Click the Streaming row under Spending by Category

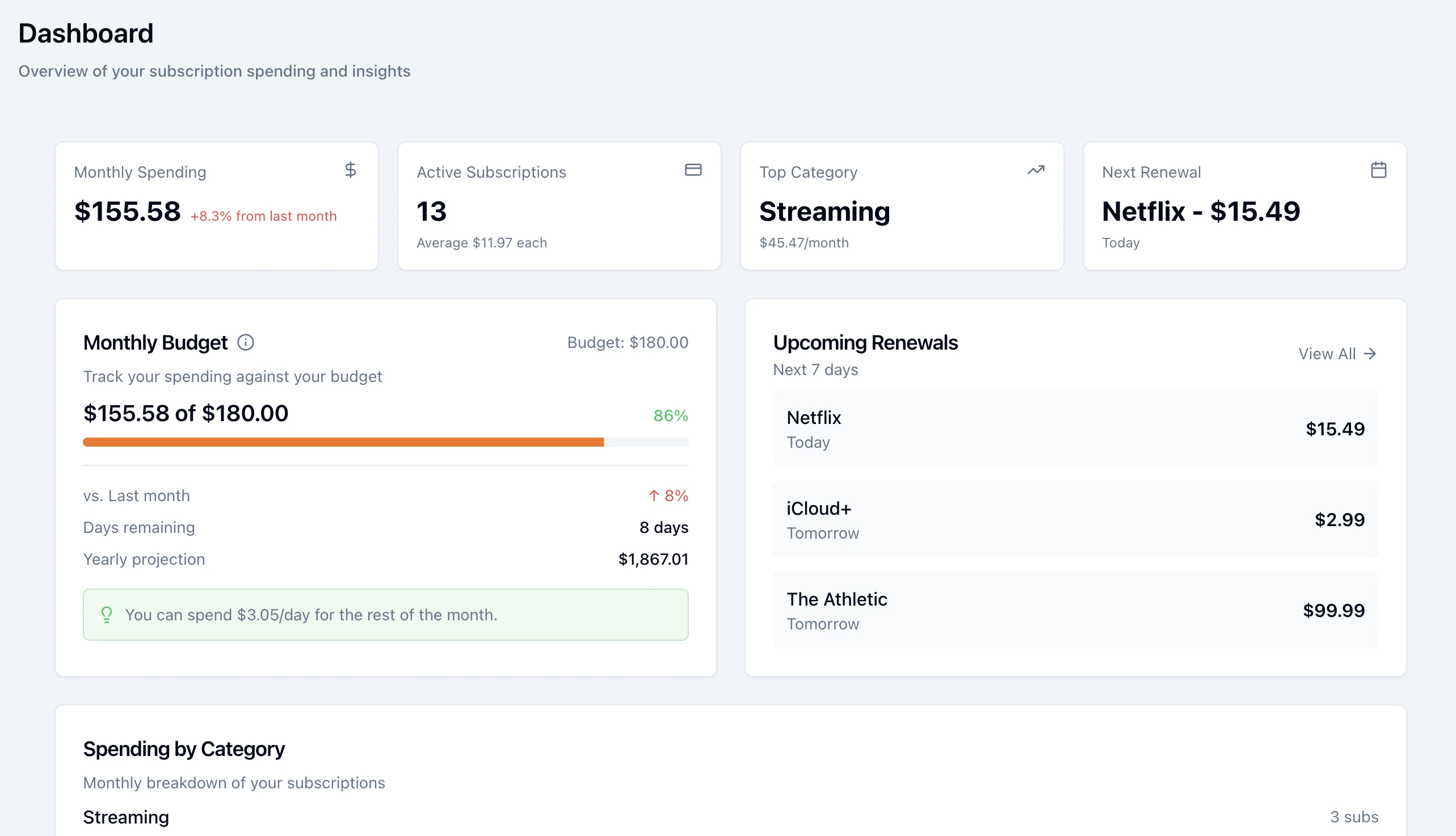click(x=126, y=817)
